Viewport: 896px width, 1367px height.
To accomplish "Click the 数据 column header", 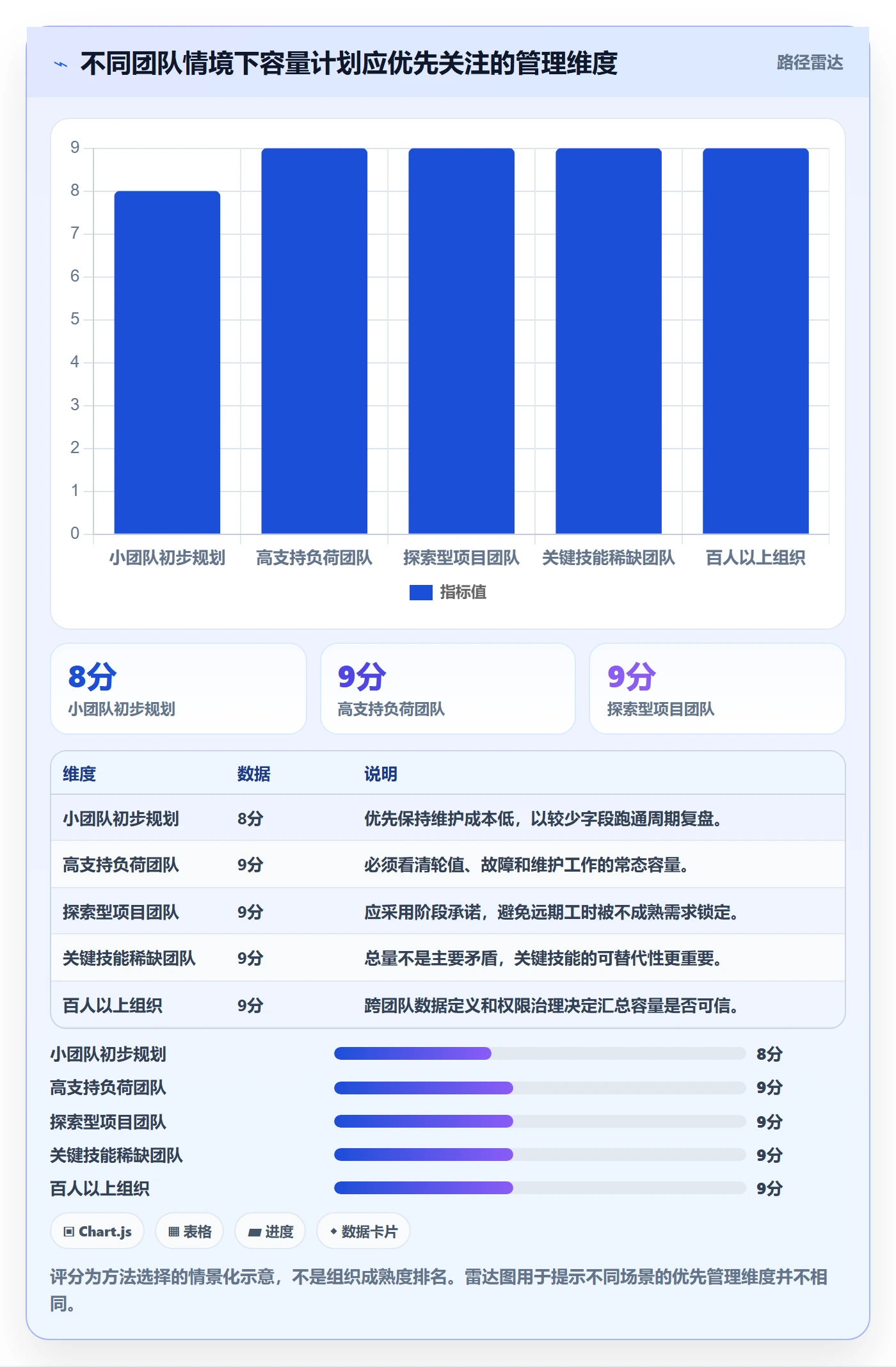I will pyautogui.click(x=254, y=774).
